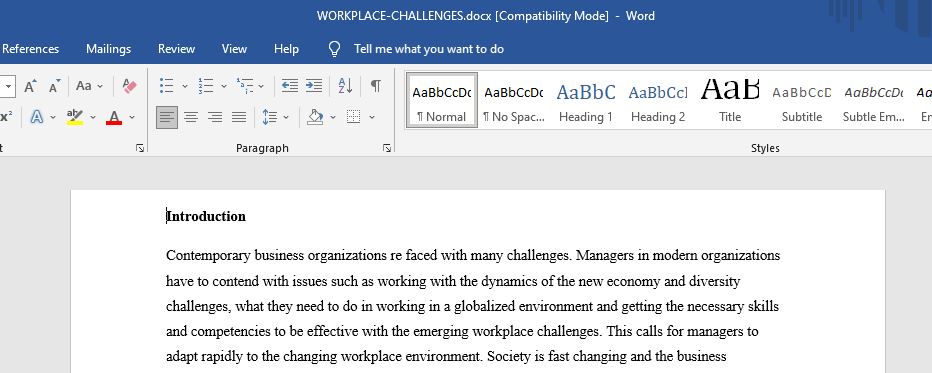
Task: Open Paragraph settings dialog launcher
Action: tap(387, 148)
